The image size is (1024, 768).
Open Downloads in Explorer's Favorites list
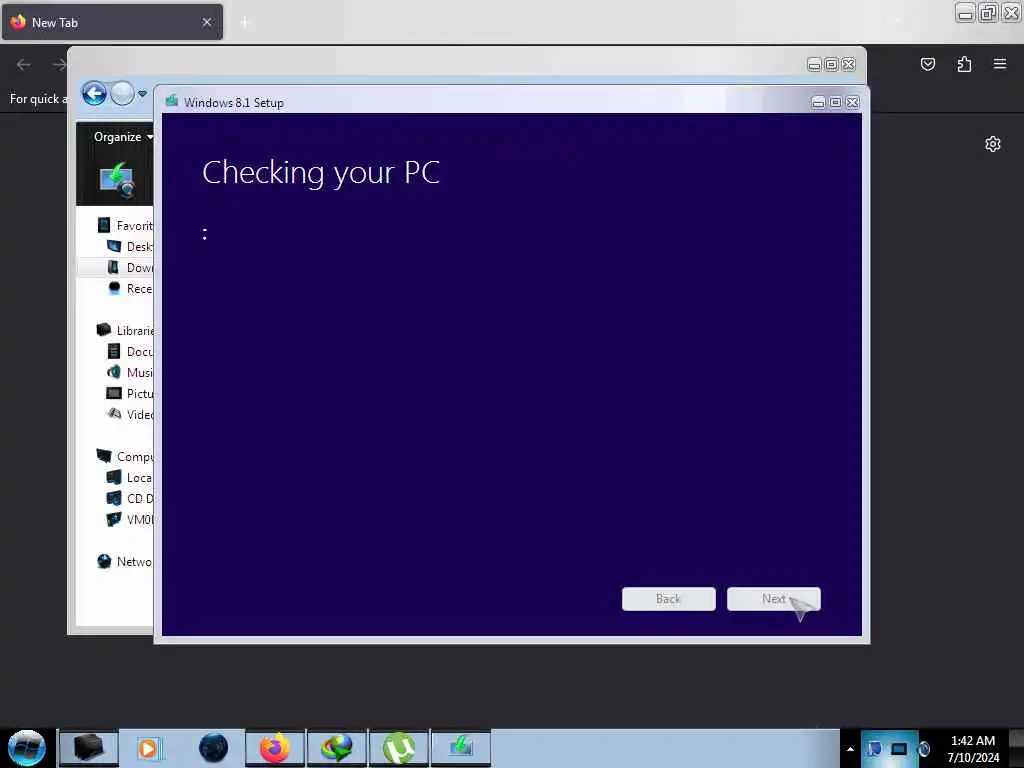pos(139,267)
